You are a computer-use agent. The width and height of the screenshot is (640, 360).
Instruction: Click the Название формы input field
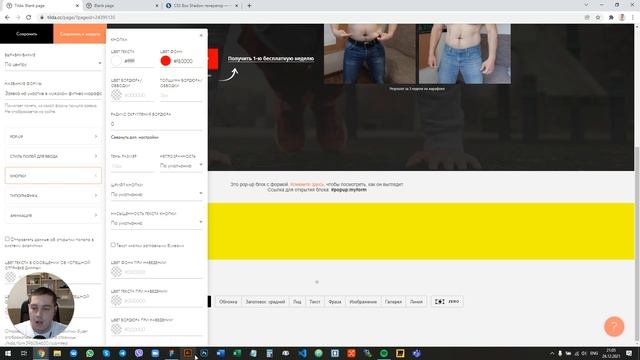tap(53, 93)
